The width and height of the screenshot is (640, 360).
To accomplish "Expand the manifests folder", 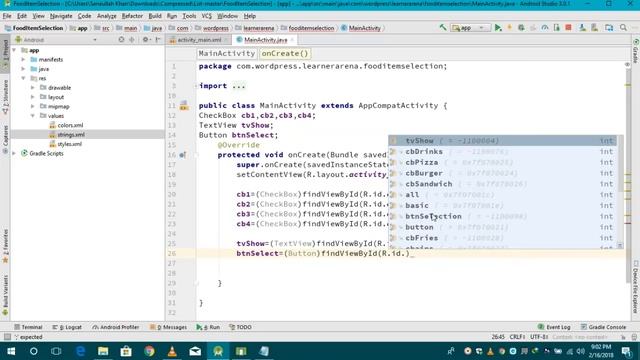I will (24, 60).
